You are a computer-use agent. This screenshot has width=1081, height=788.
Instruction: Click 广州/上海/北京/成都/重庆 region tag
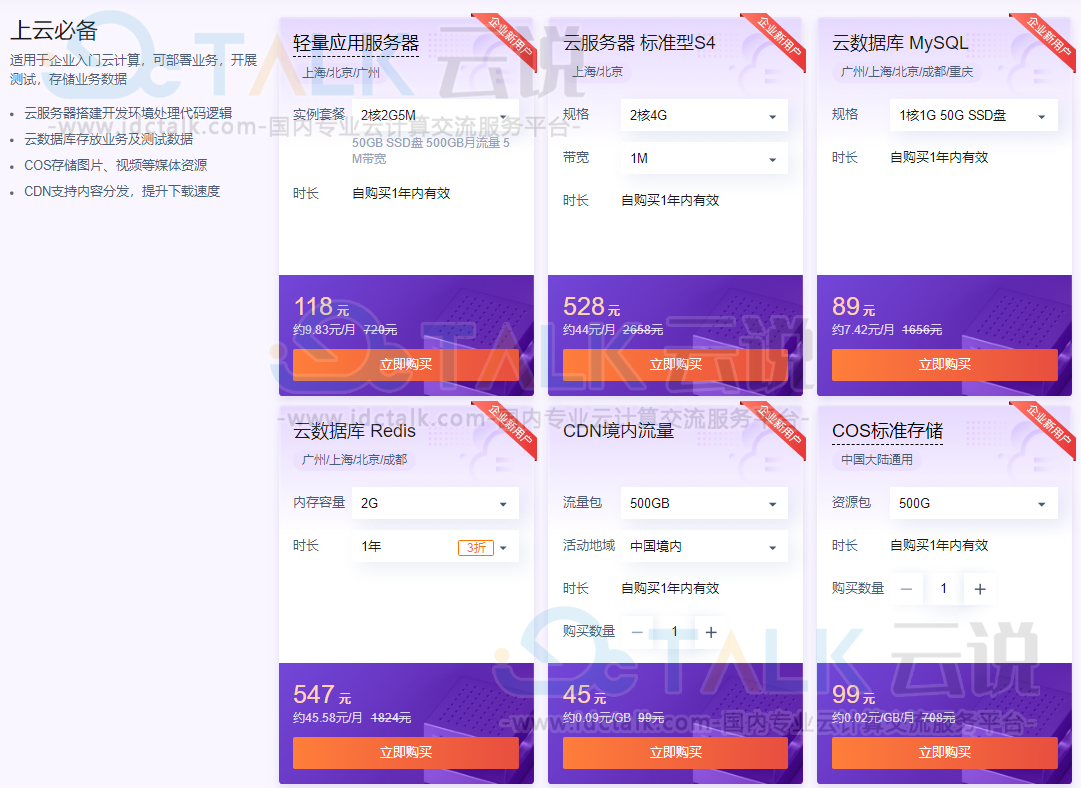(x=907, y=72)
